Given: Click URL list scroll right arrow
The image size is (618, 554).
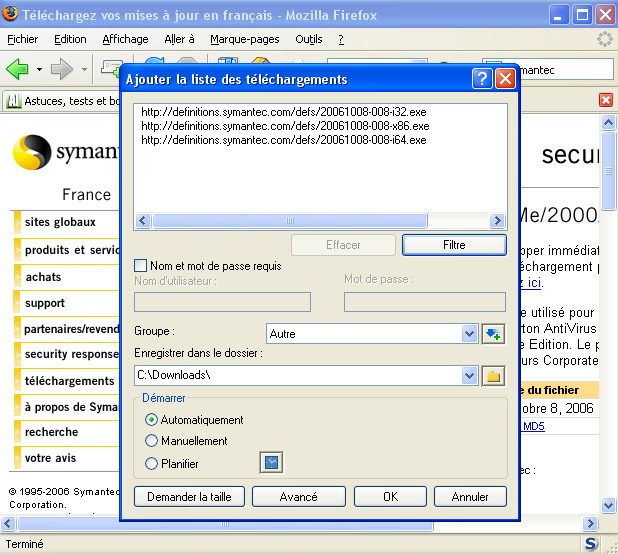Looking at the screenshot, I should point(497,221).
